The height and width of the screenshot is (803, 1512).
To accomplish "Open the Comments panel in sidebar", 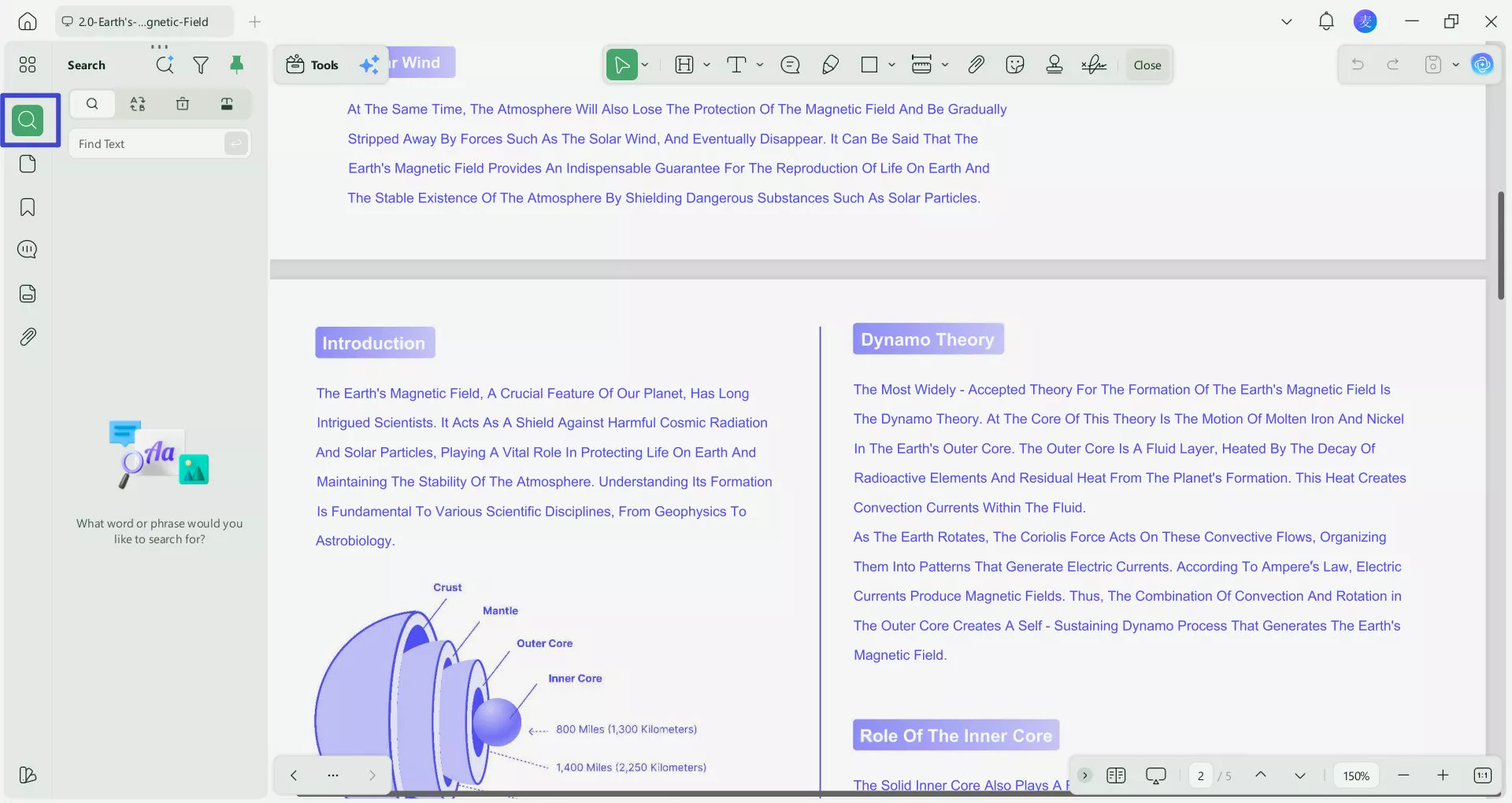I will pyautogui.click(x=28, y=250).
